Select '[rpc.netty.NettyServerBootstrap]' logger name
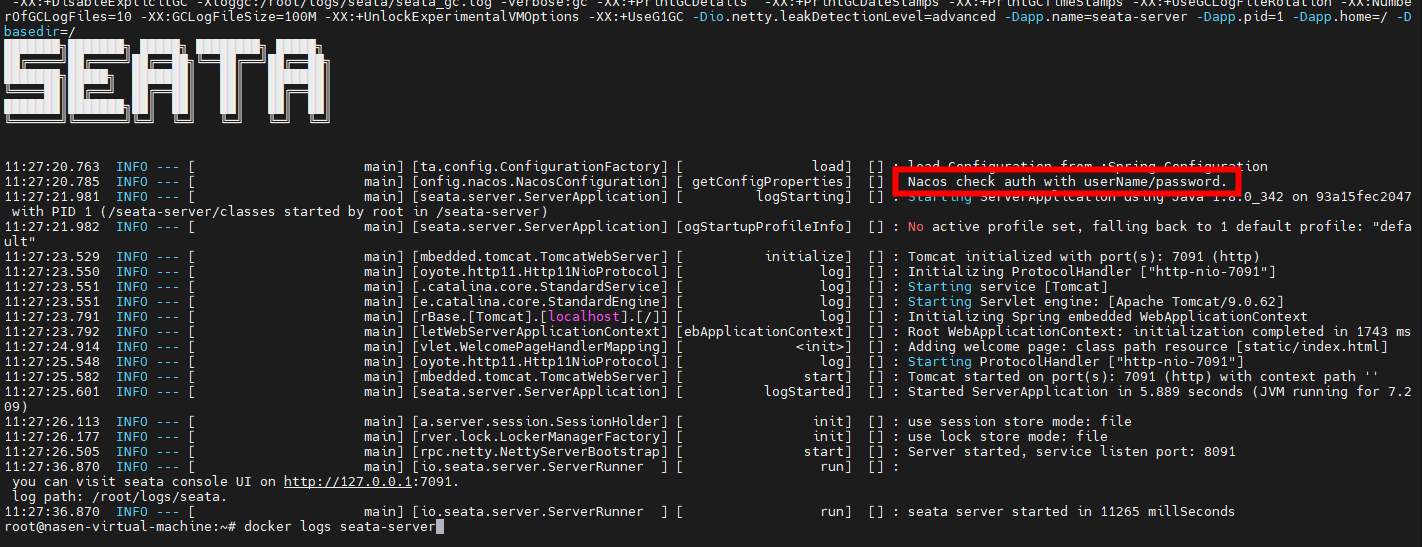This screenshot has height=547, width=1422. click(539, 452)
